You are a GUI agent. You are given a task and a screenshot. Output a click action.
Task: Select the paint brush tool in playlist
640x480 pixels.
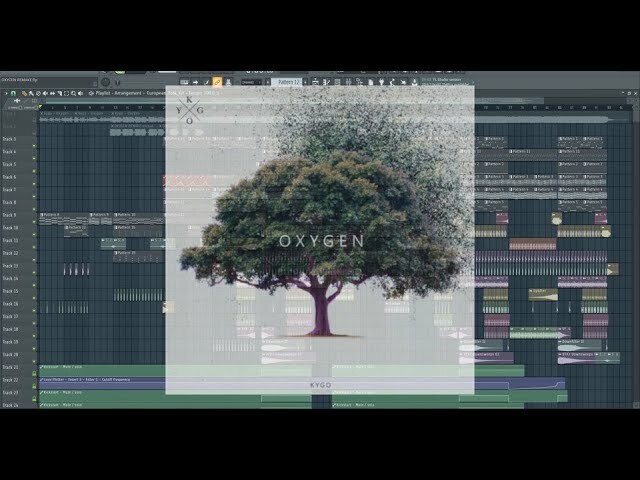tap(31, 93)
